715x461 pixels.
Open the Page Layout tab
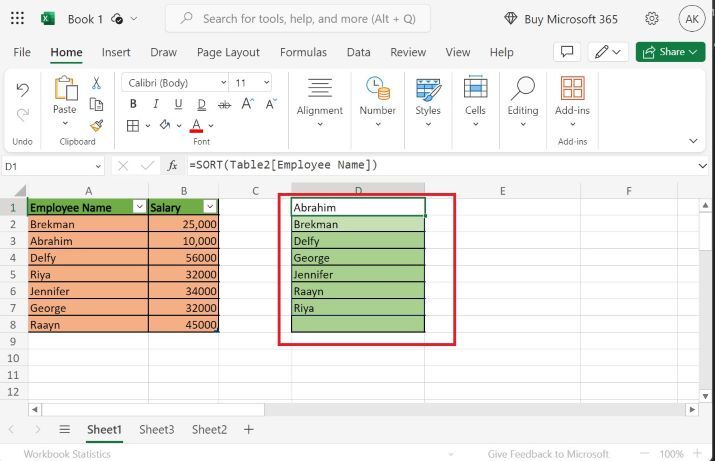point(228,52)
